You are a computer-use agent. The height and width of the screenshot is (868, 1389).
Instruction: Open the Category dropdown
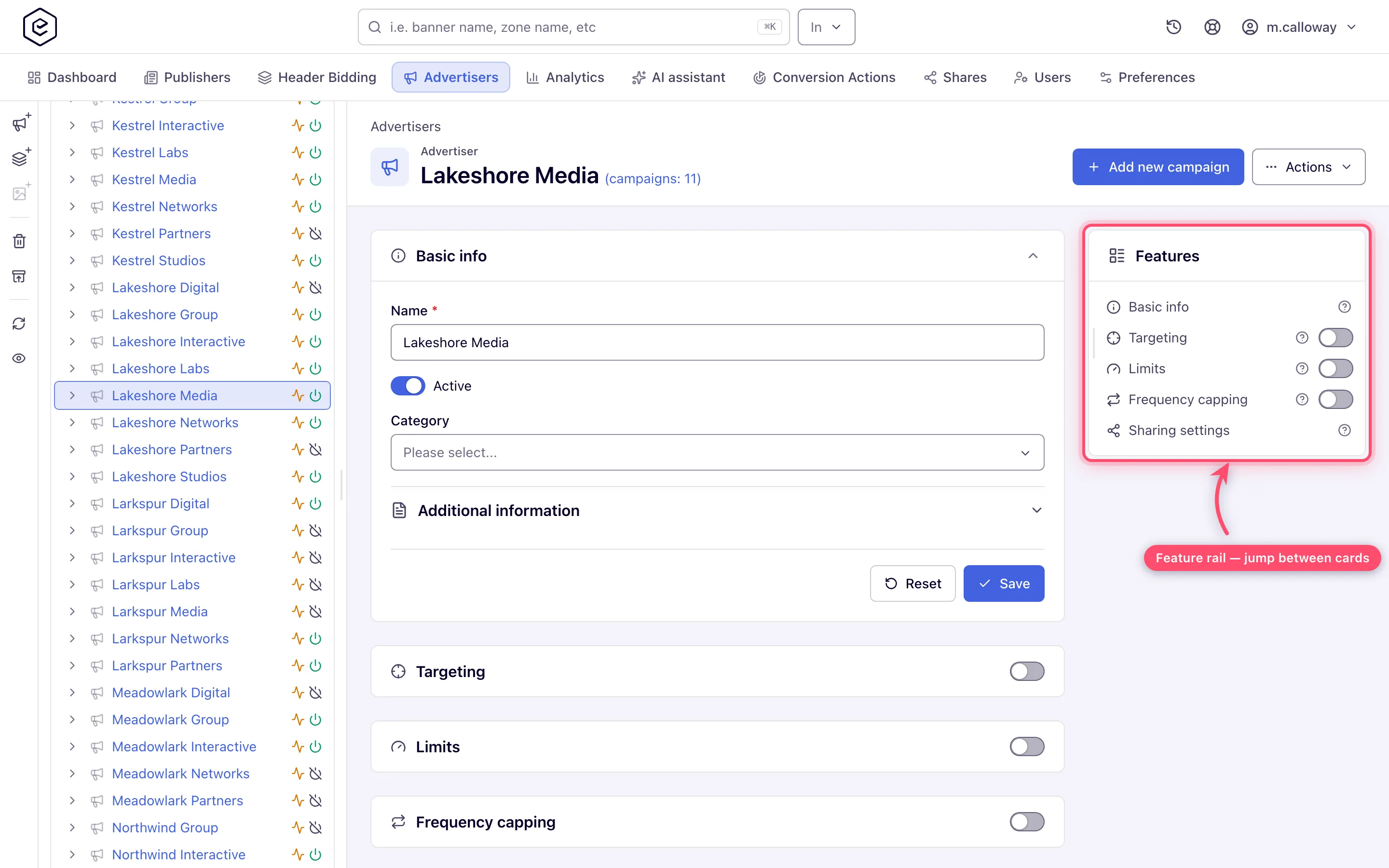click(717, 452)
